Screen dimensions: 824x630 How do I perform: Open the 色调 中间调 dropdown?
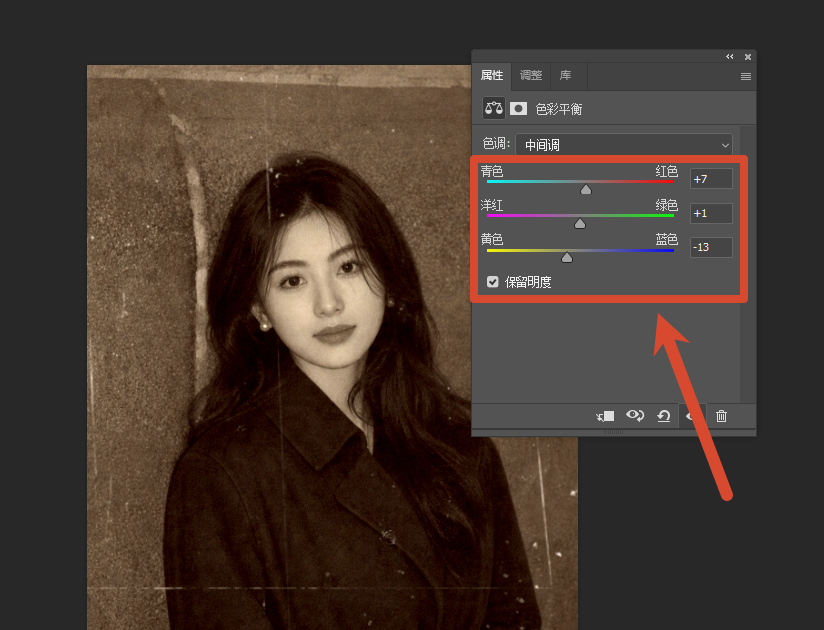click(624, 144)
